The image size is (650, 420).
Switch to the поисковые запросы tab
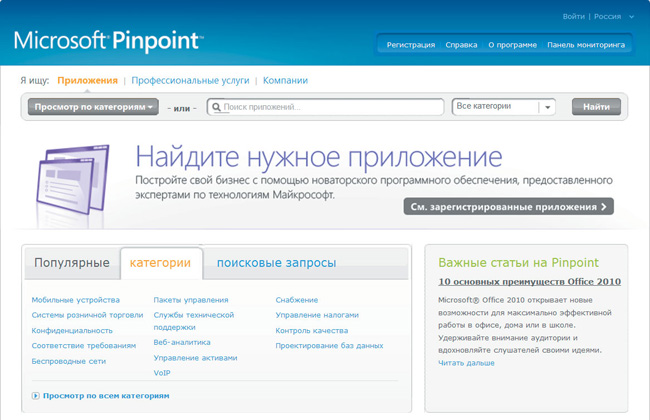point(276,263)
